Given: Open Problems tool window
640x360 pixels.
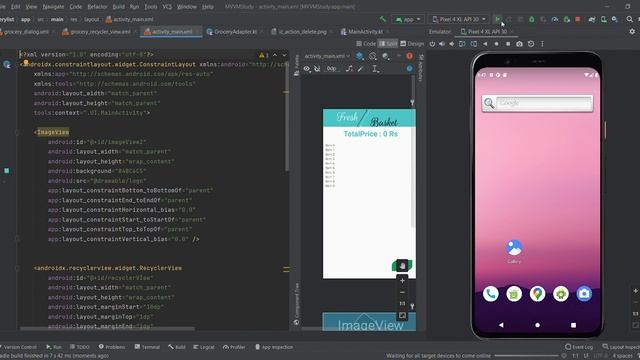Looking at the screenshot, I should [112, 347].
